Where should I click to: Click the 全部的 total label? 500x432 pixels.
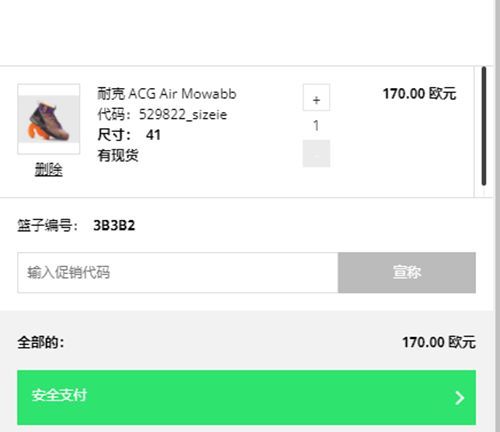click(x=41, y=342)
